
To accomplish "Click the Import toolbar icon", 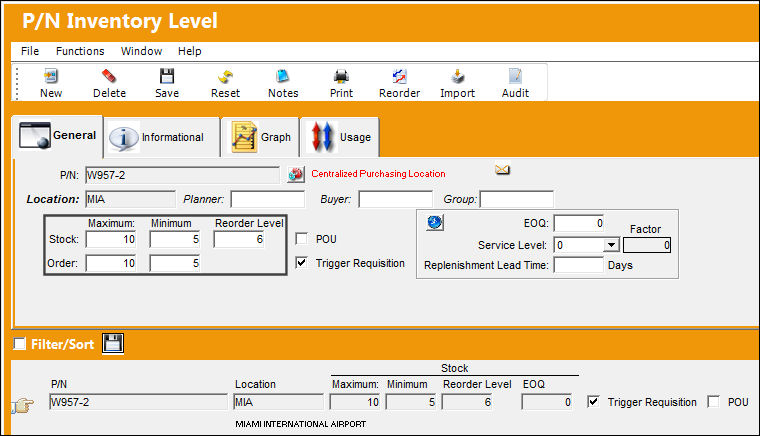I will coord(458,76).
